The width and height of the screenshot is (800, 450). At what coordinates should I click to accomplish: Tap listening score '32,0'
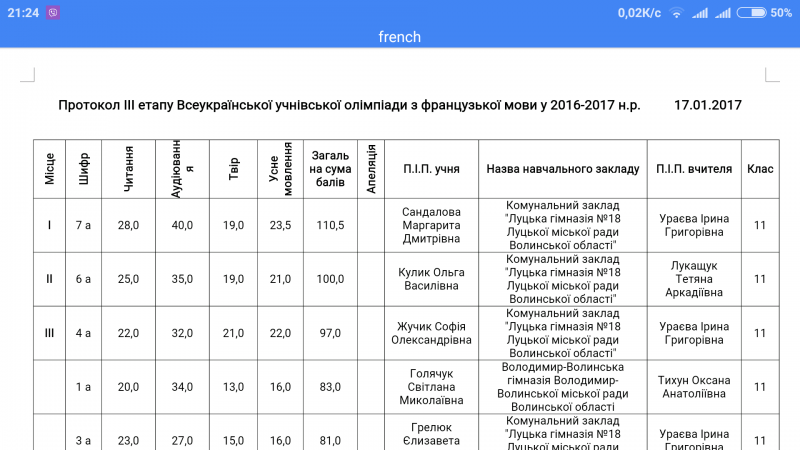[182, 333]
